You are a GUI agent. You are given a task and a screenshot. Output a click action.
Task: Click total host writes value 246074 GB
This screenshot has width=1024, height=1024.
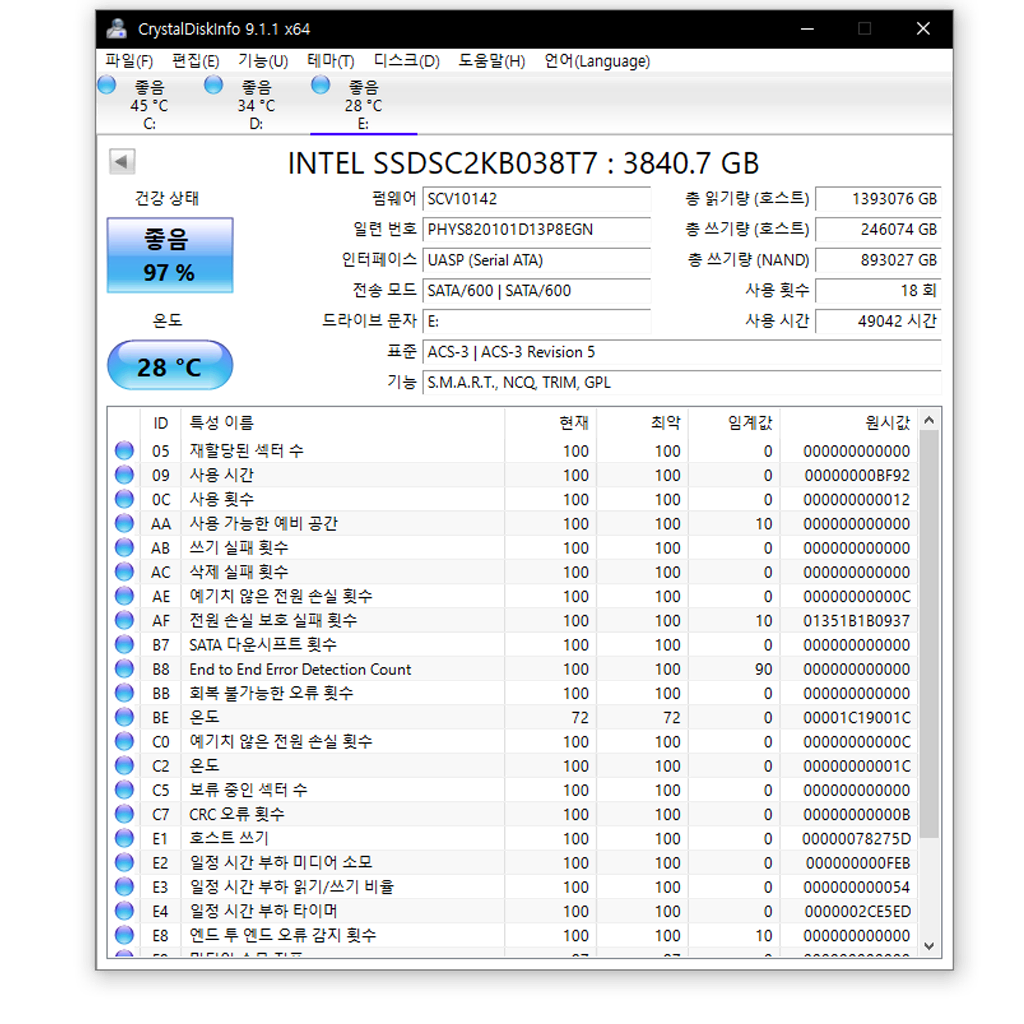pos(878,229)
